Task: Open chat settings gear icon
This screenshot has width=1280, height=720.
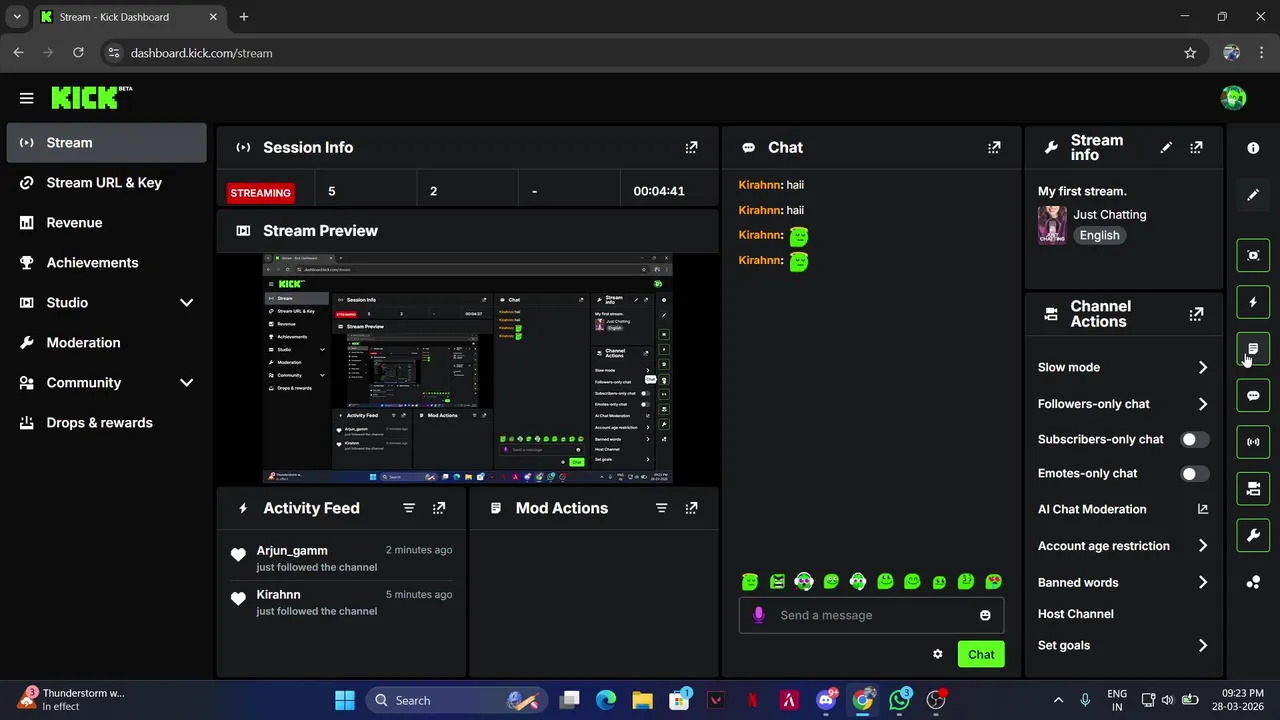Action: pos(938,654)
